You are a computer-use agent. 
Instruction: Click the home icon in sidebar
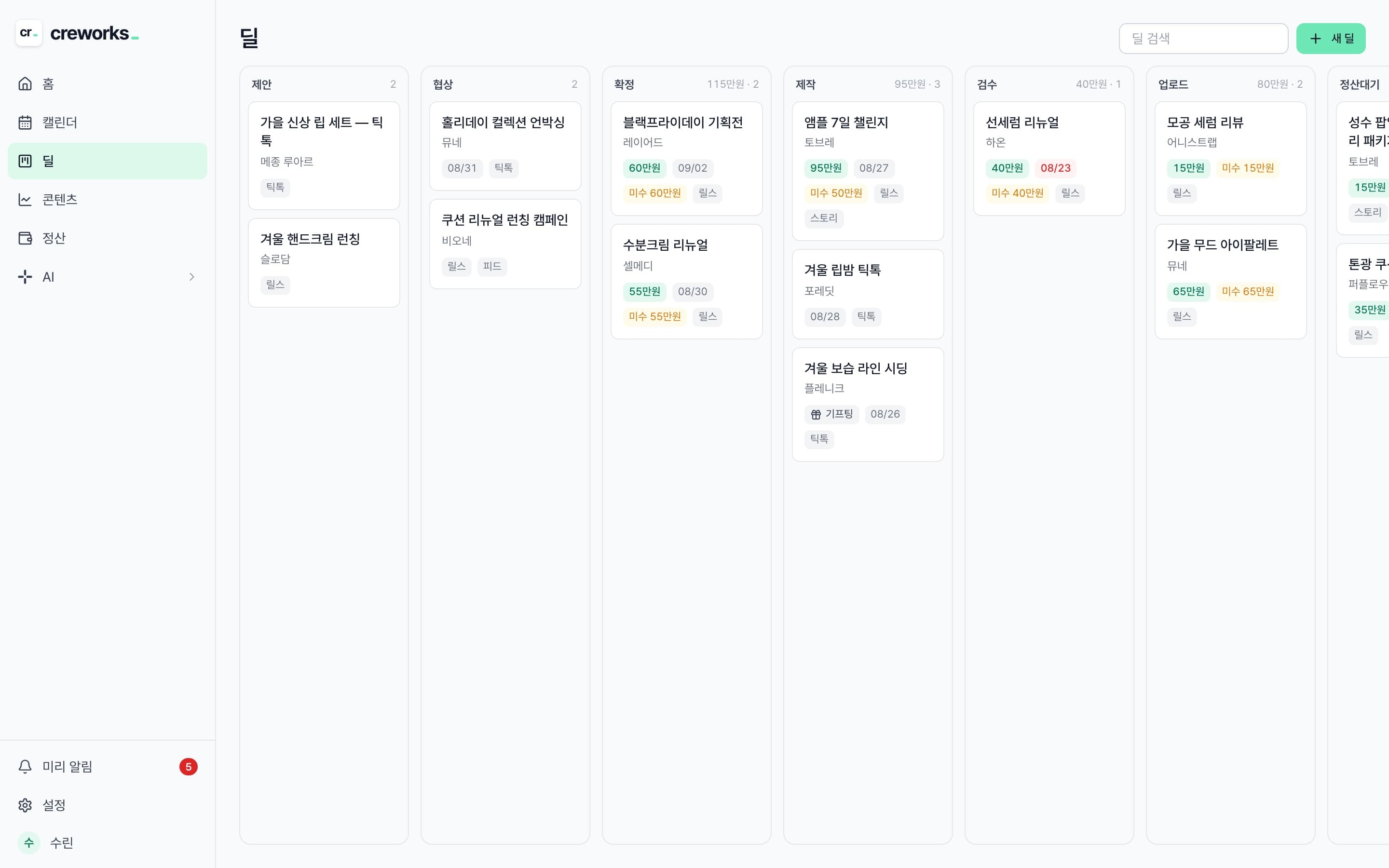tap(25, 84)
